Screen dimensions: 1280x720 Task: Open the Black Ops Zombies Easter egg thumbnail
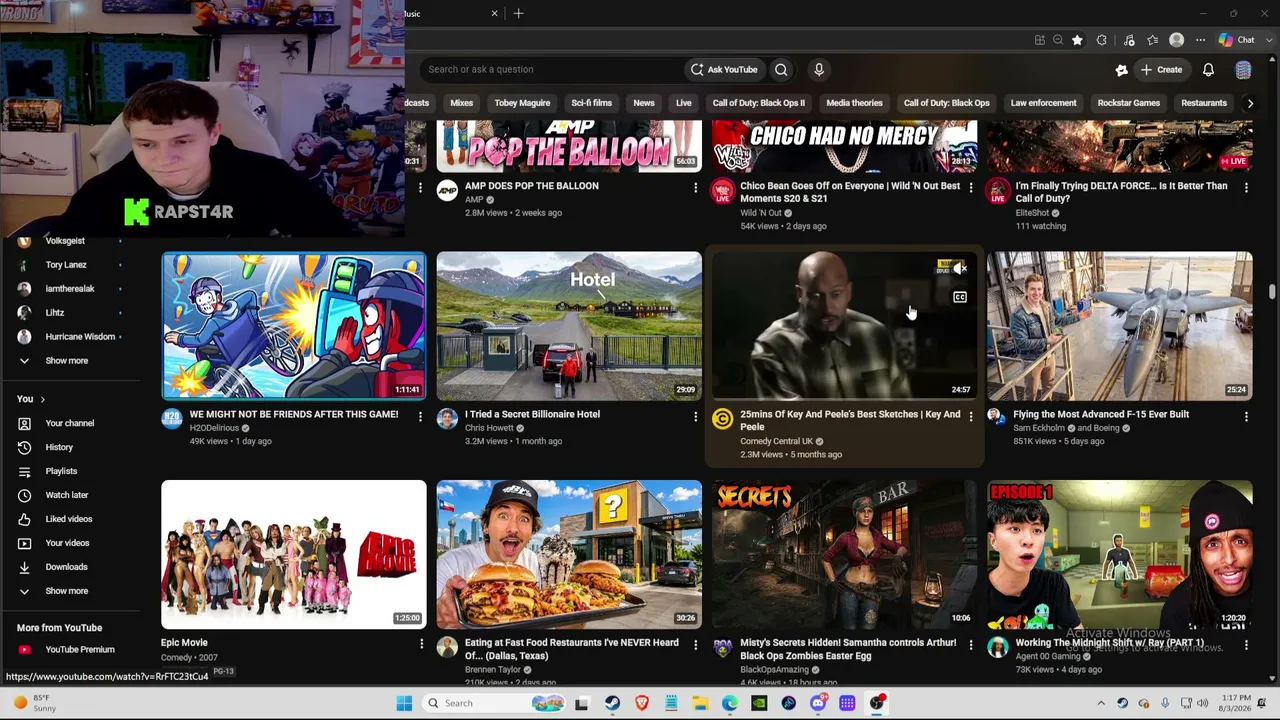[844, 555]
